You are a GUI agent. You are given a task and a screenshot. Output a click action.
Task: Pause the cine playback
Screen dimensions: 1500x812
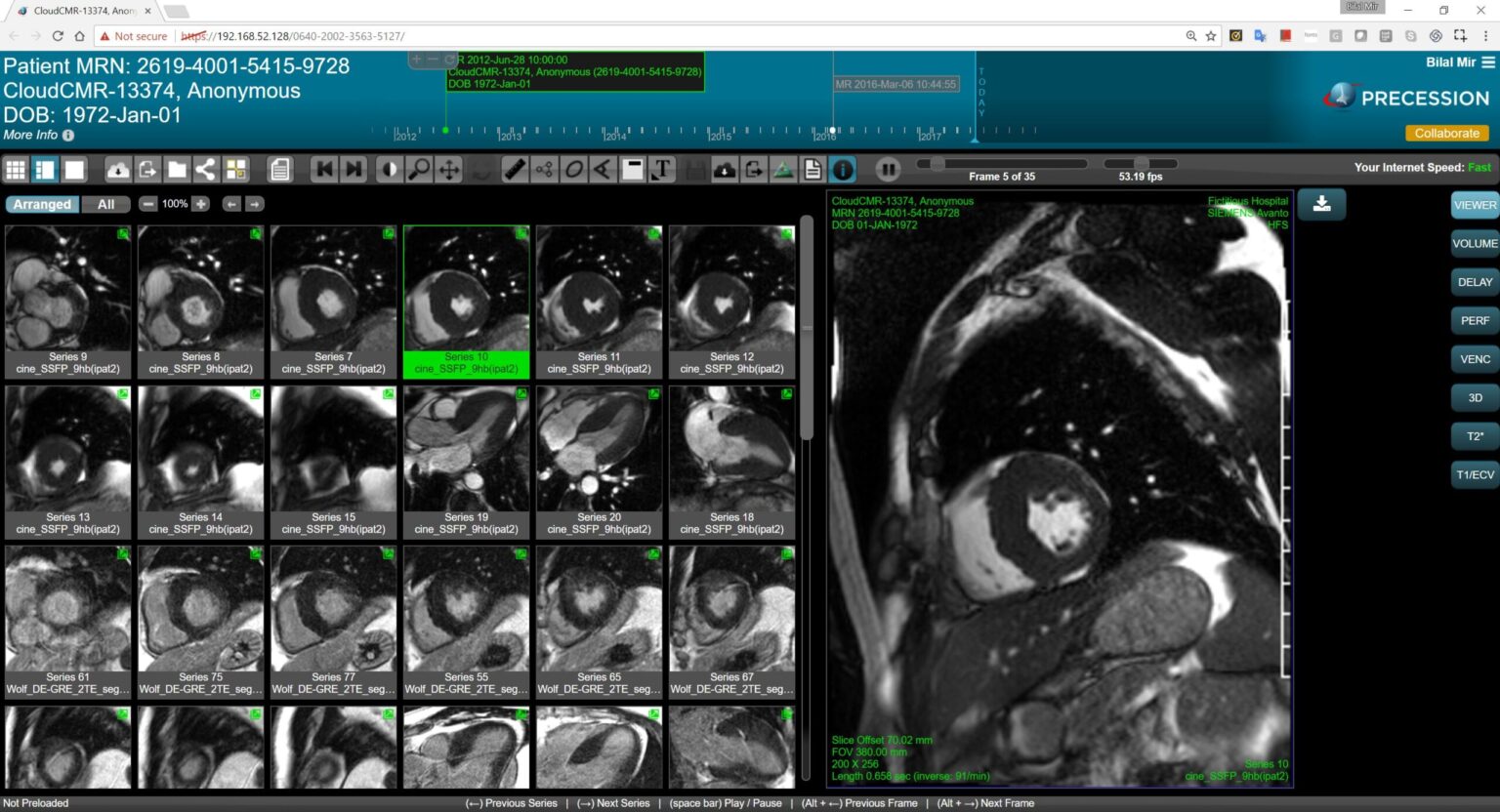(888, 170)
